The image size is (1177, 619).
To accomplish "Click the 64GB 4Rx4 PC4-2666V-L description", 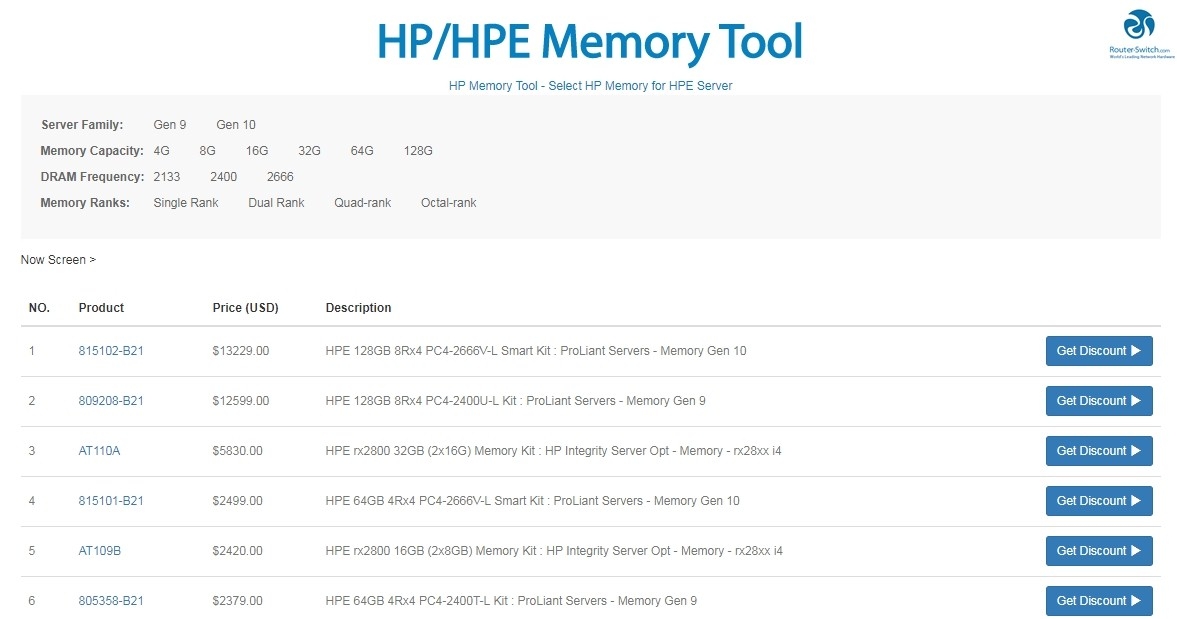I will tap(532, 501).
